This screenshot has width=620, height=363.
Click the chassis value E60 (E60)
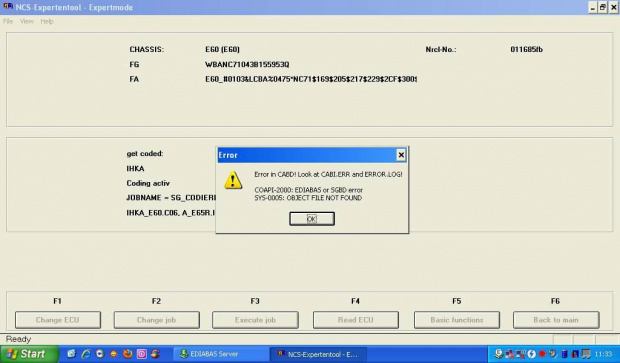click(222, 49)
